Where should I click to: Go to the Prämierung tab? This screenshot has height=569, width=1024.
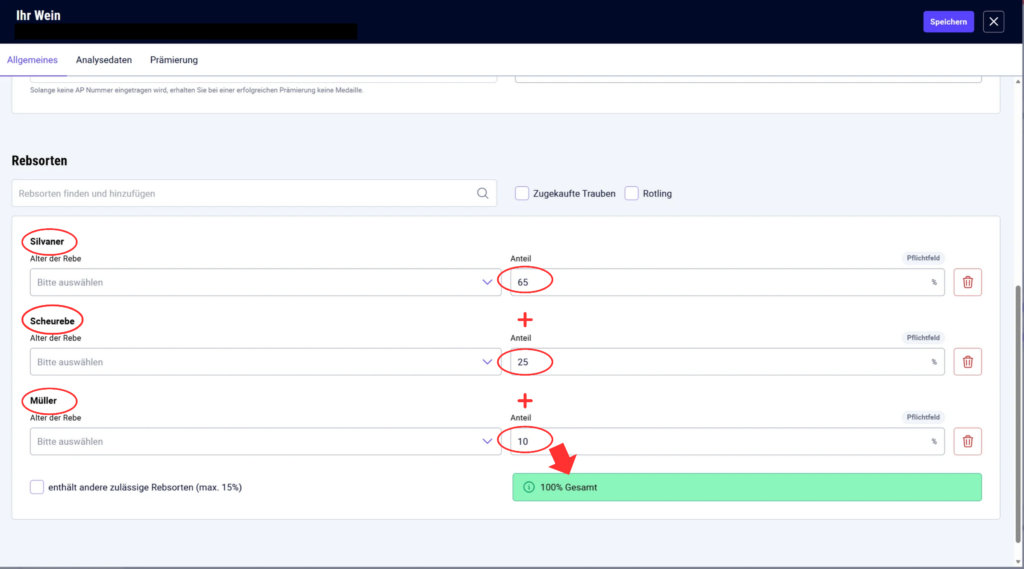coord(174,60)
